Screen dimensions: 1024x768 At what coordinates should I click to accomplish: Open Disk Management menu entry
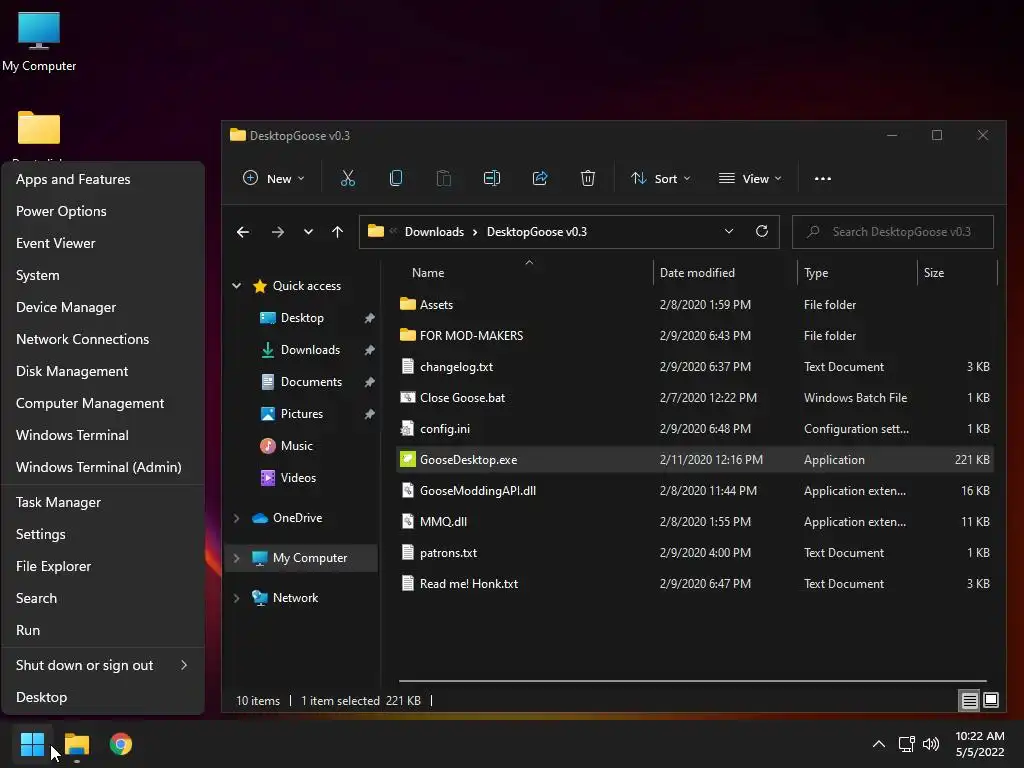click(x=103, y=371)
